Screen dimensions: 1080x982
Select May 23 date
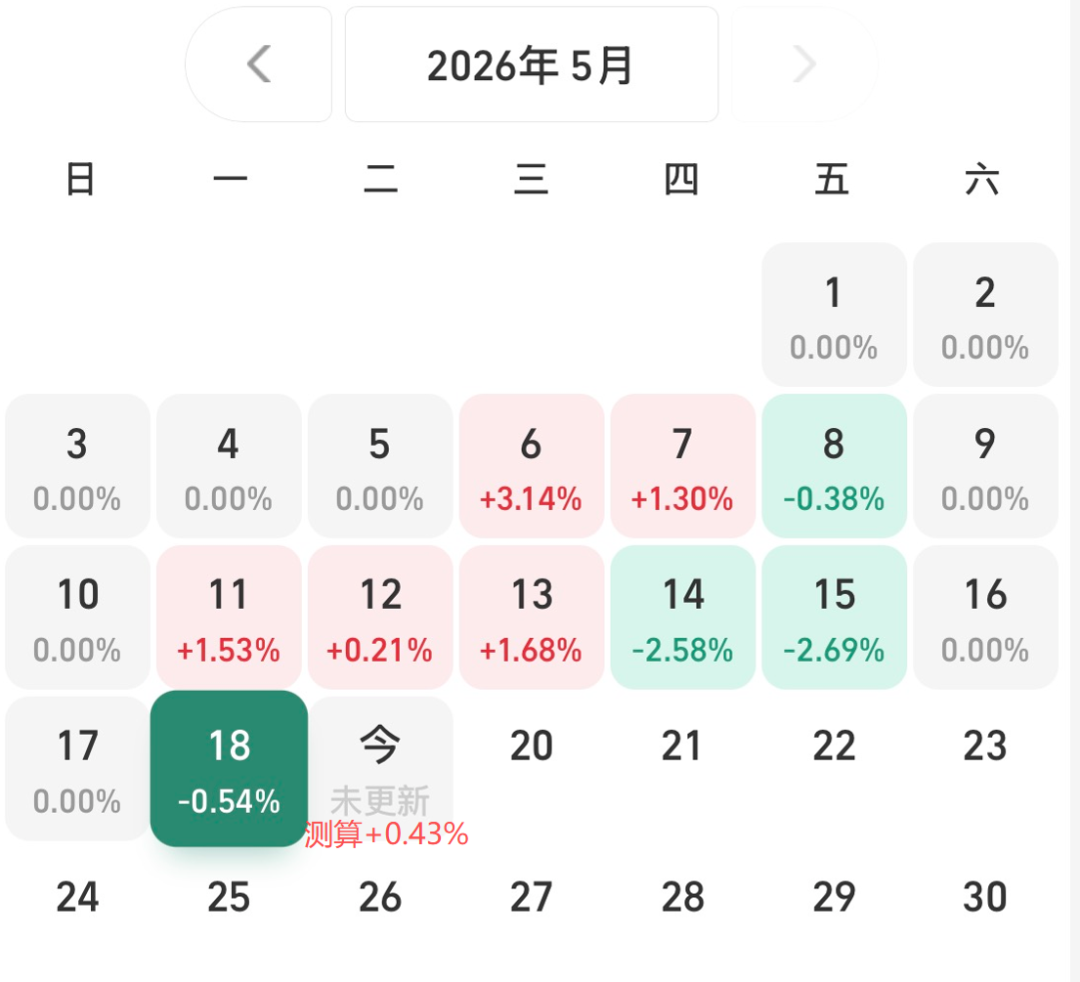tap(986, 746)
